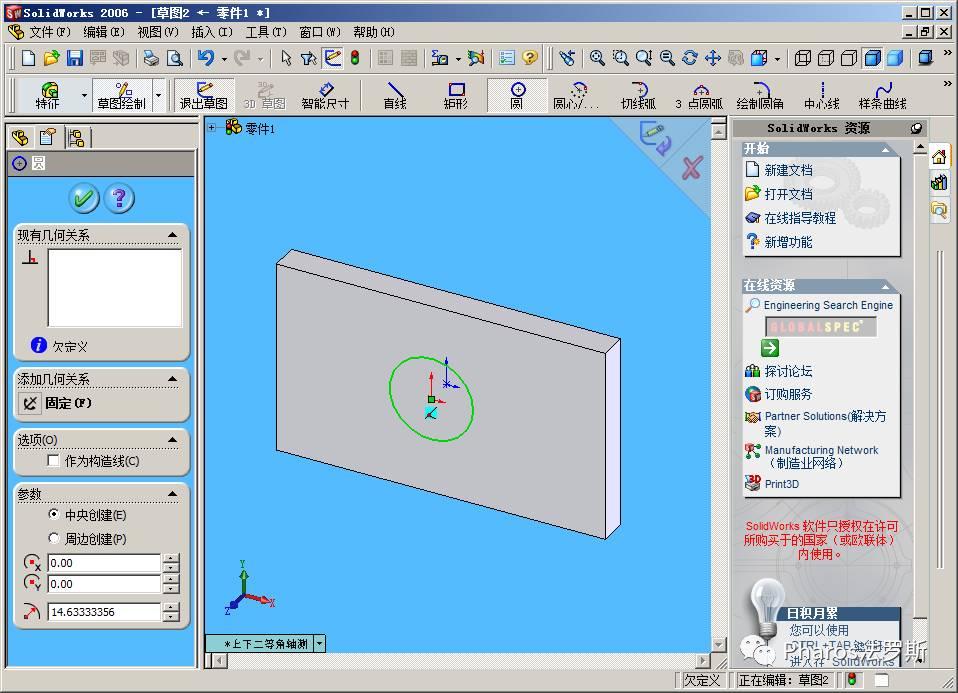
Task: Click the Print Preview icon
Action: point(175,58)
